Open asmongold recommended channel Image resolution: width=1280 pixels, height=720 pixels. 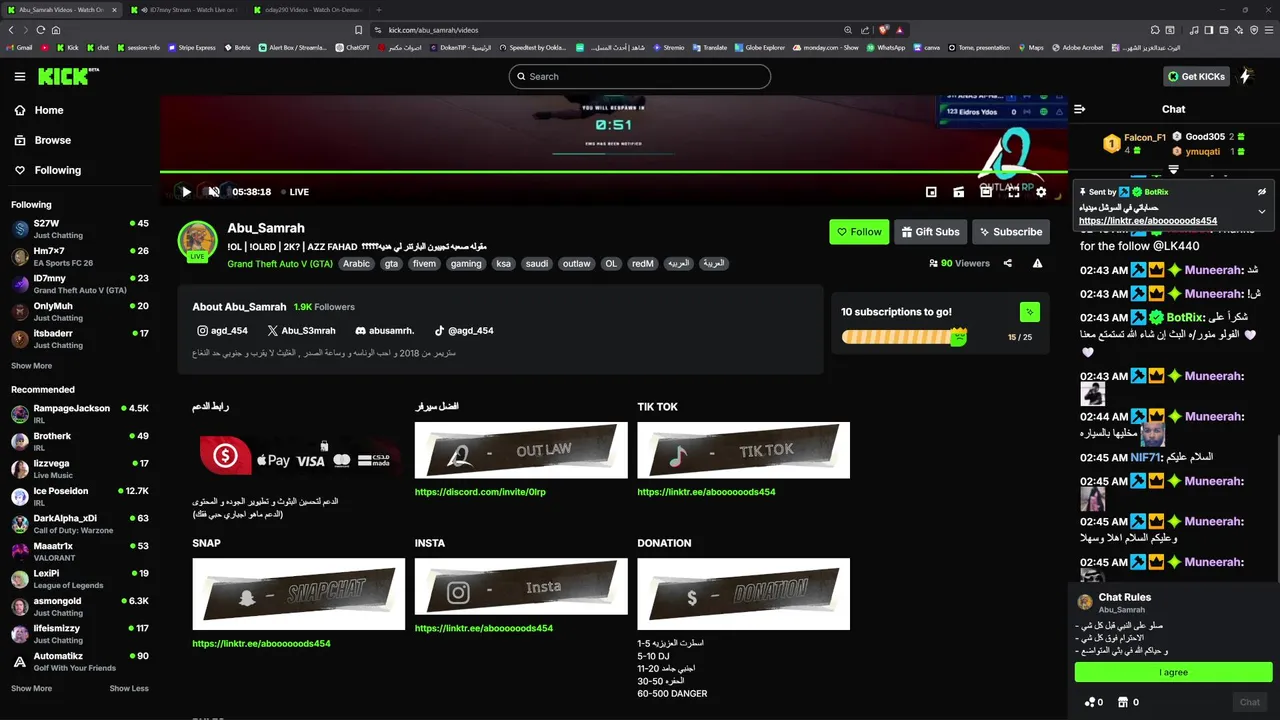pos(80,606)
